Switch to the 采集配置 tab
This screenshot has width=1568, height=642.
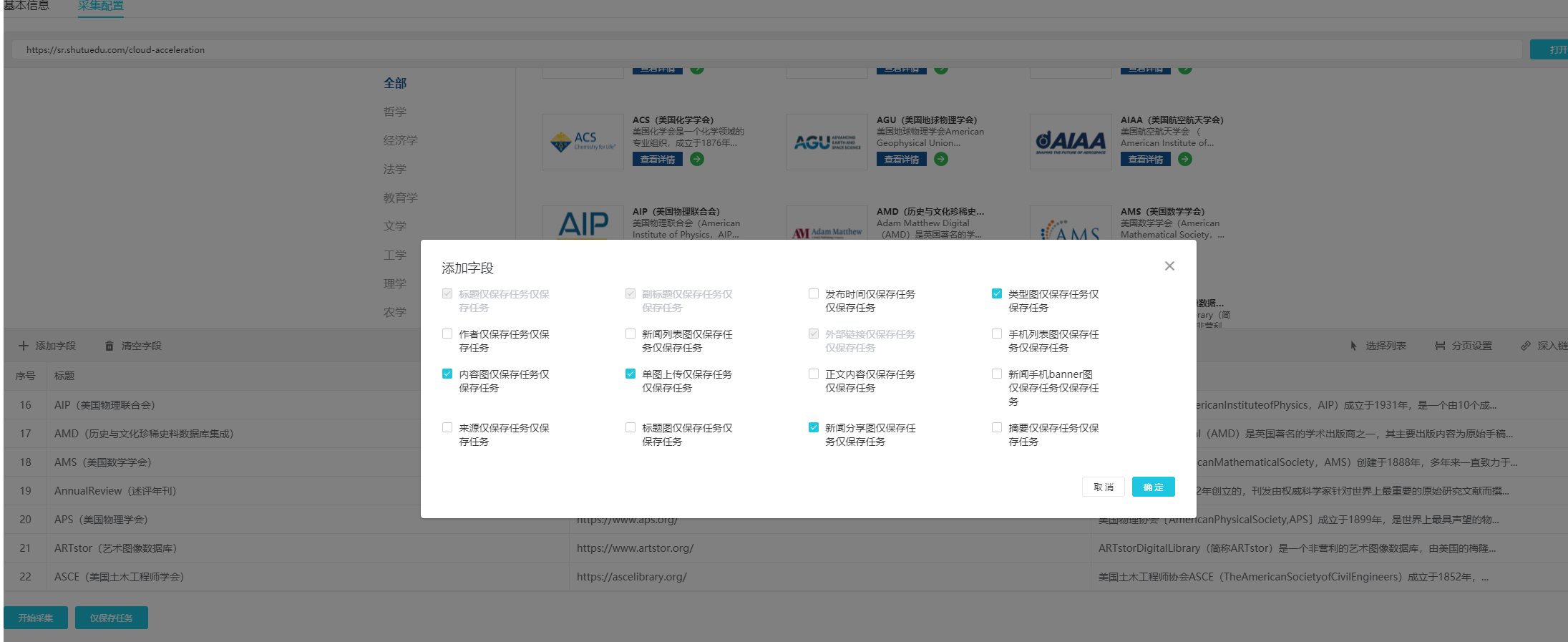pyautogui.click(x=101, y=6)
